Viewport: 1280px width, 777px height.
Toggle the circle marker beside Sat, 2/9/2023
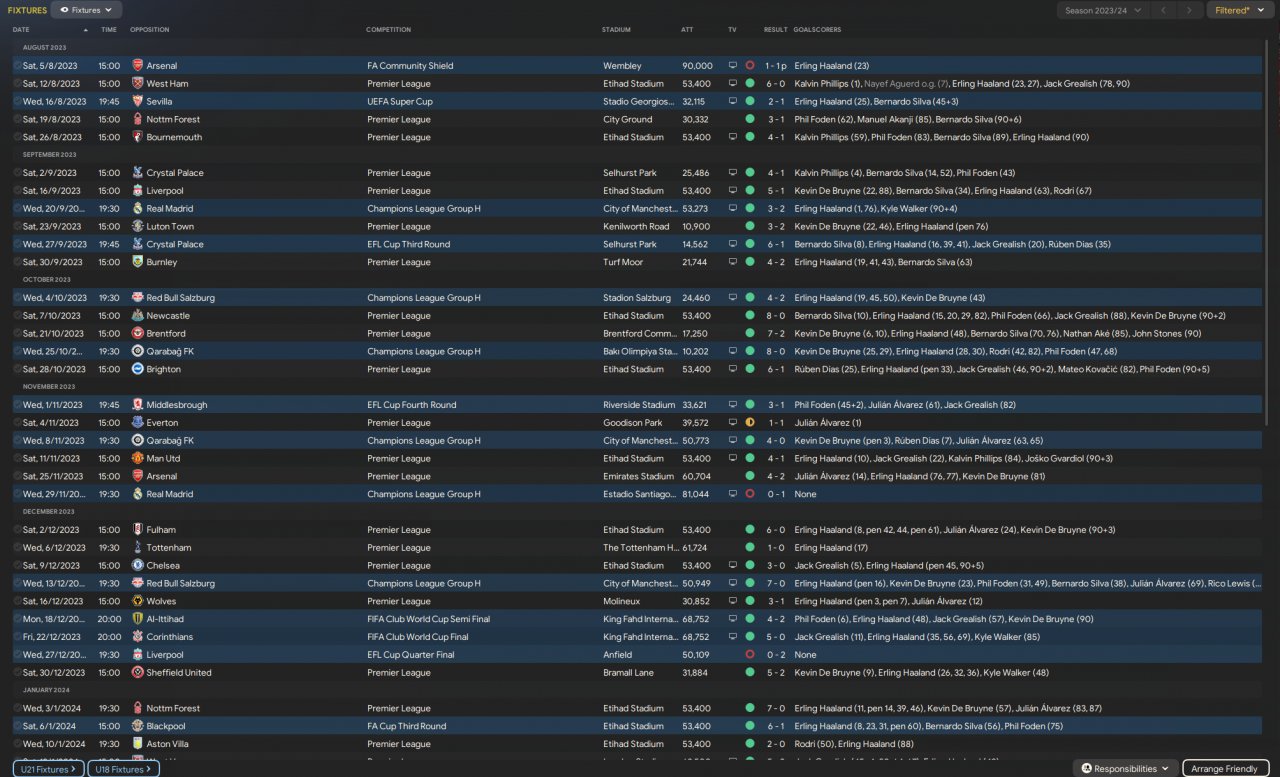pyautogui.click(x=17, y=173)
